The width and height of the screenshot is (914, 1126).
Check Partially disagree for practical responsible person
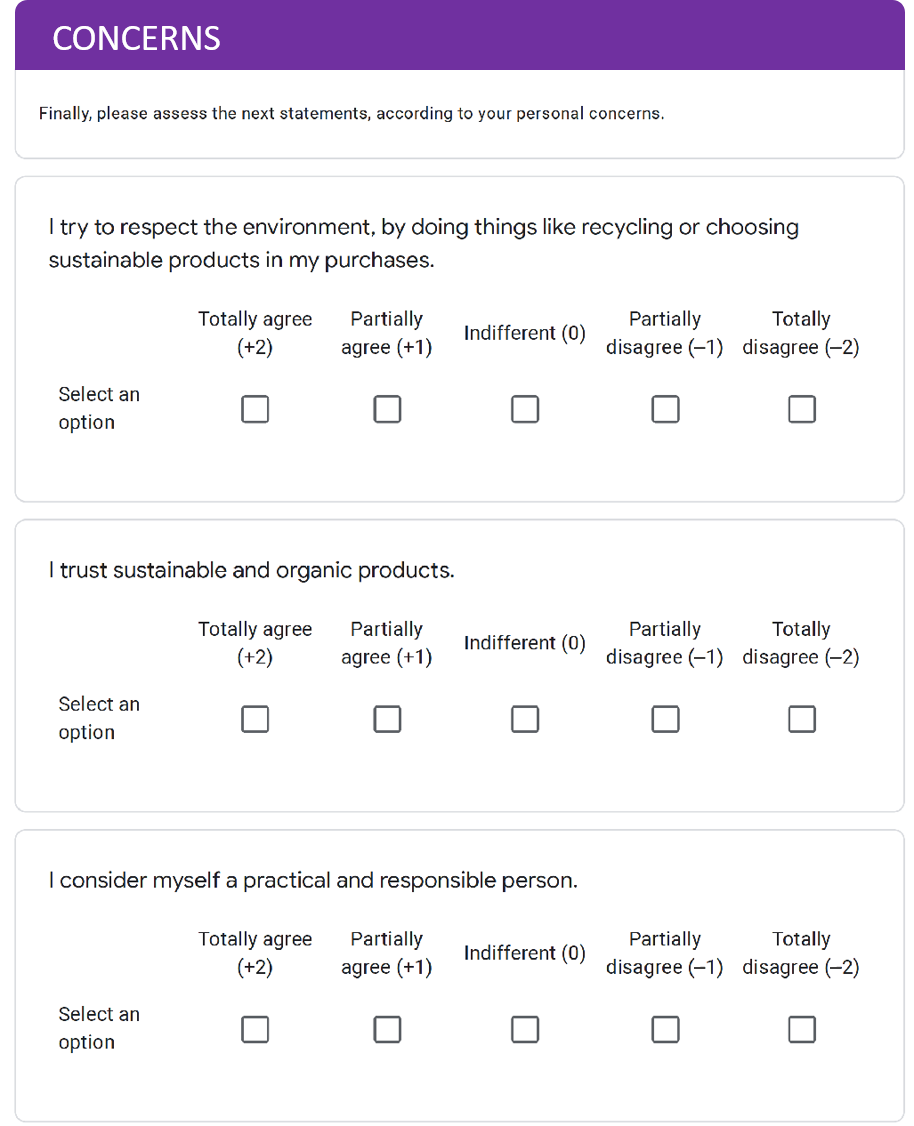[665, 1029]
